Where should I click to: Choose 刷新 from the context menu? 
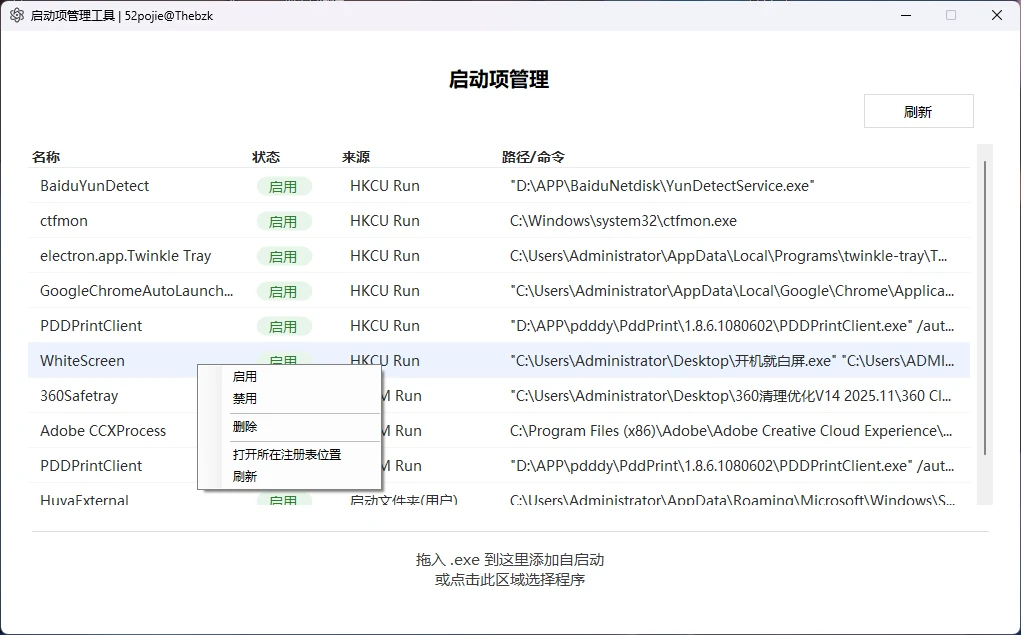click(243, 476)
